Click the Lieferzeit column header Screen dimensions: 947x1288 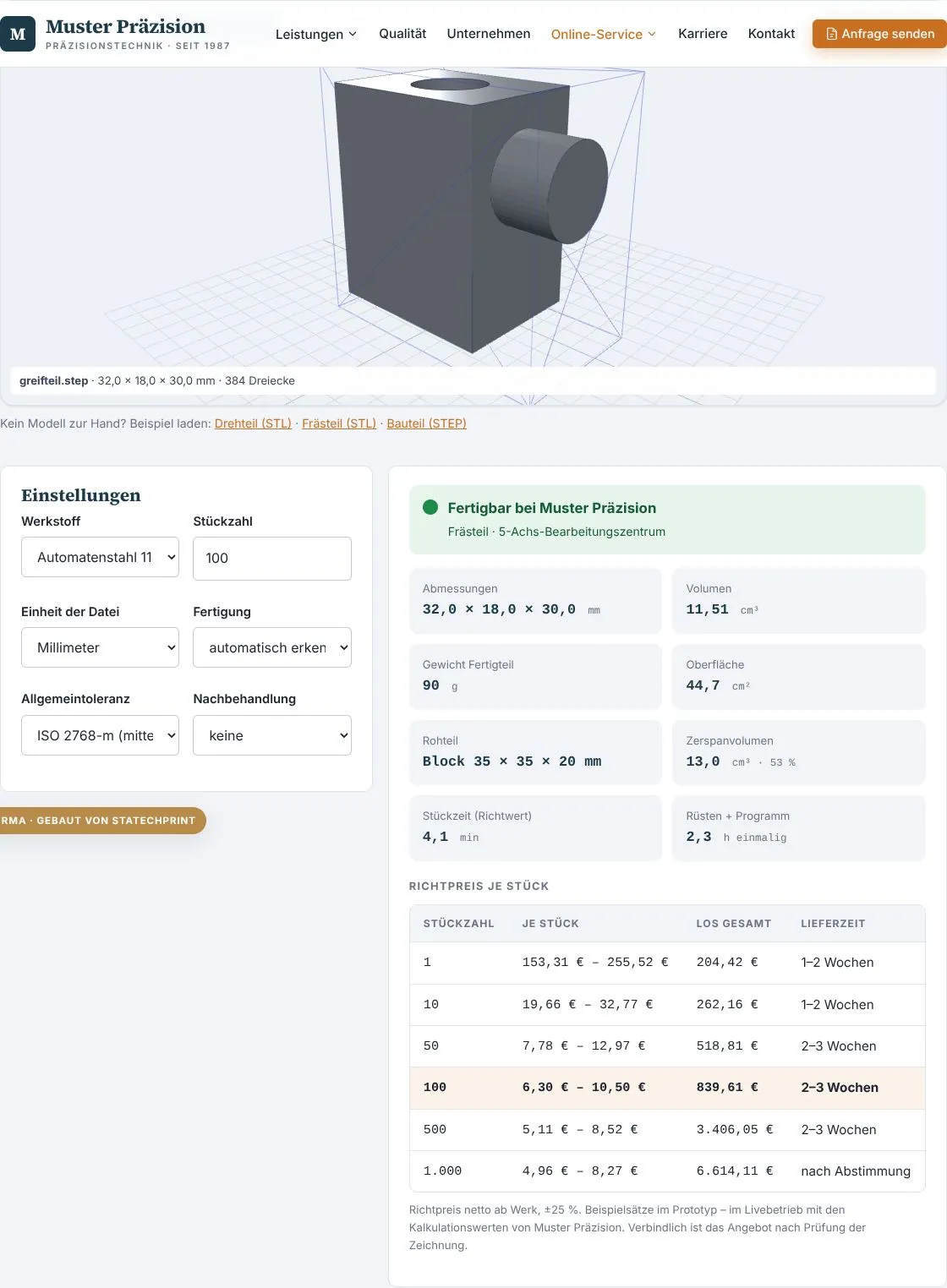[833, 924]
